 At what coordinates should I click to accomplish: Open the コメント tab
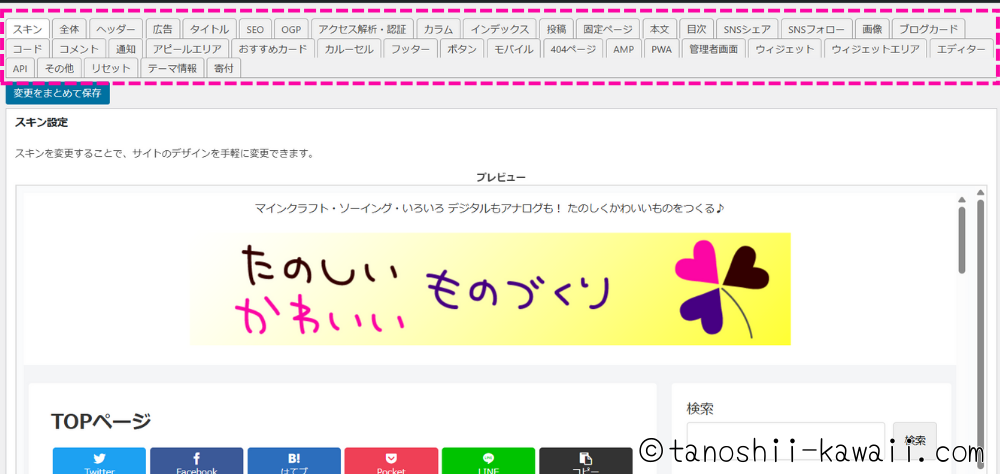point(79,48)
